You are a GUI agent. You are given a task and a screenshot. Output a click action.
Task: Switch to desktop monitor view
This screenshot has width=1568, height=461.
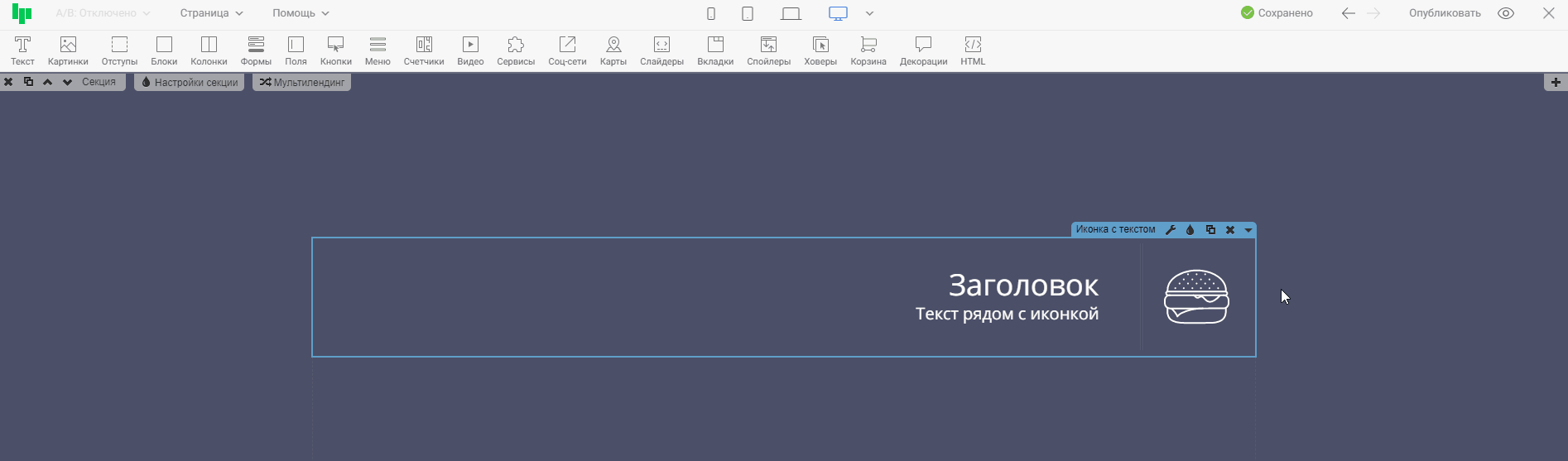pyautogui.click(x=838, y=13)
